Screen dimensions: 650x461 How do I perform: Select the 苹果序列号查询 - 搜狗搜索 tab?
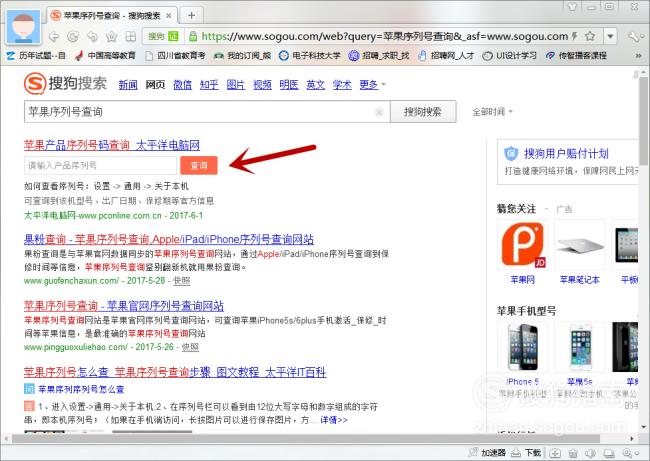(112, 16)
